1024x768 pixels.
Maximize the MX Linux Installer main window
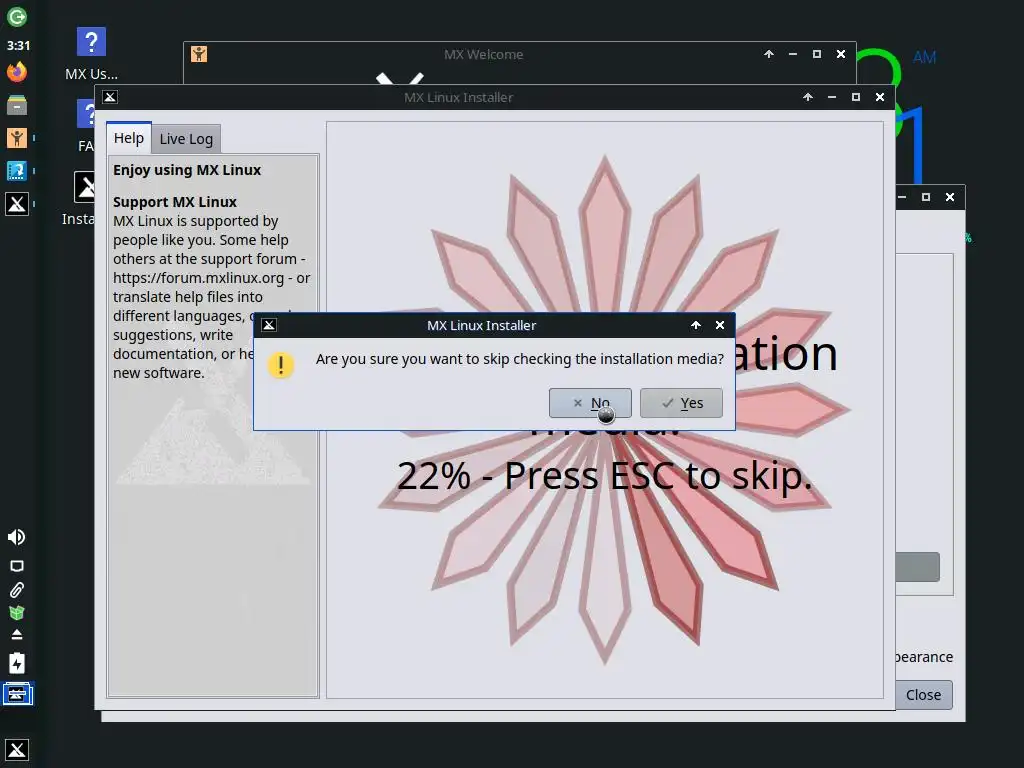(856, 97)
